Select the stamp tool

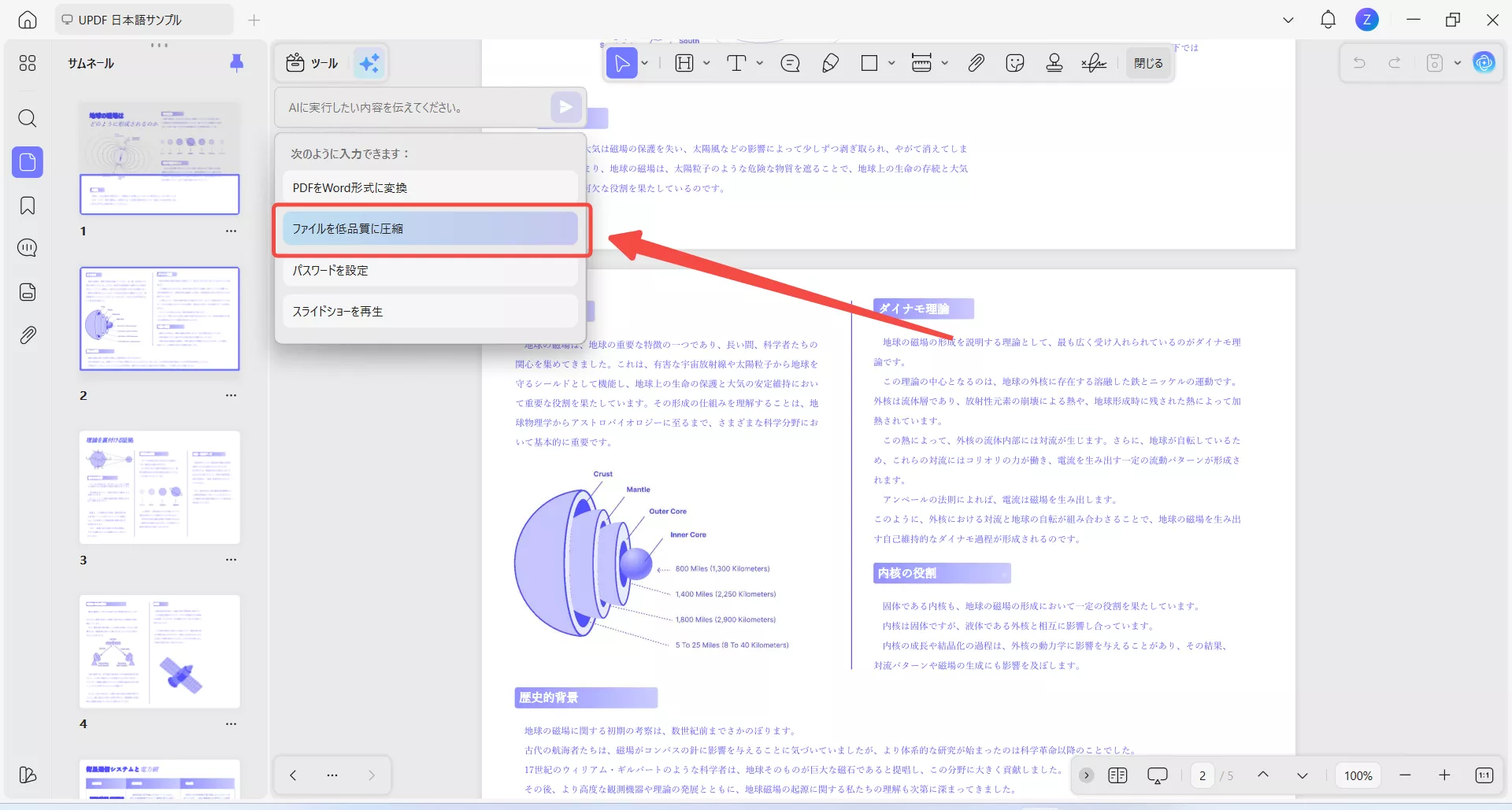point(1054,63)
